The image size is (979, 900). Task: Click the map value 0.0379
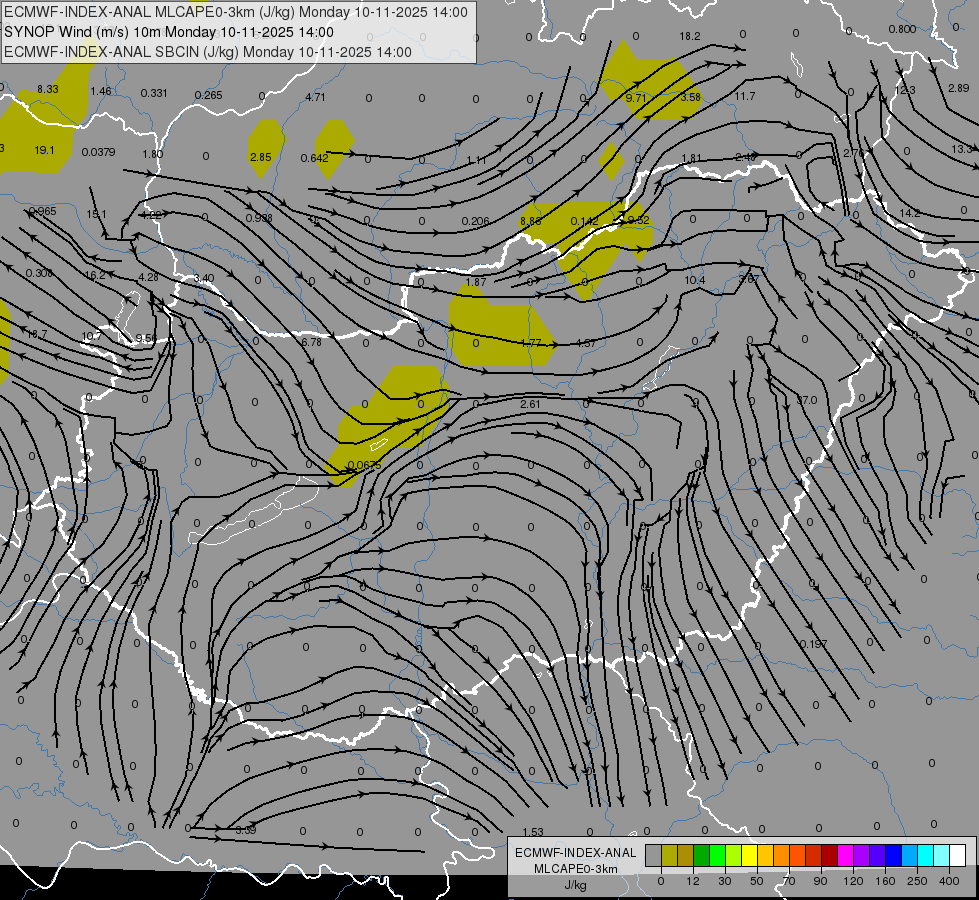point(98,152)
